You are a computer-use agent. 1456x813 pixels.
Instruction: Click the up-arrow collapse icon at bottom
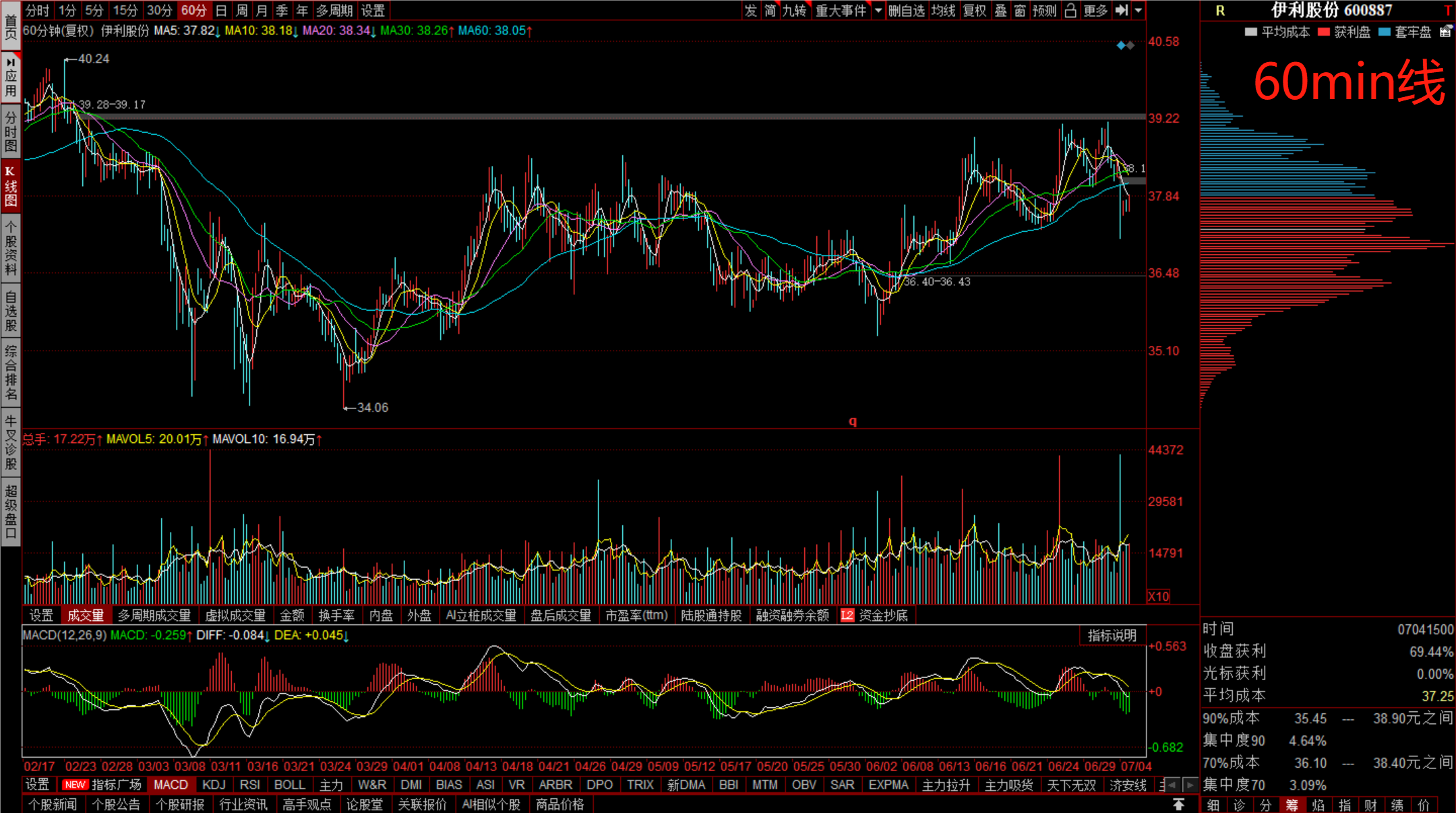coord(1178,804)
